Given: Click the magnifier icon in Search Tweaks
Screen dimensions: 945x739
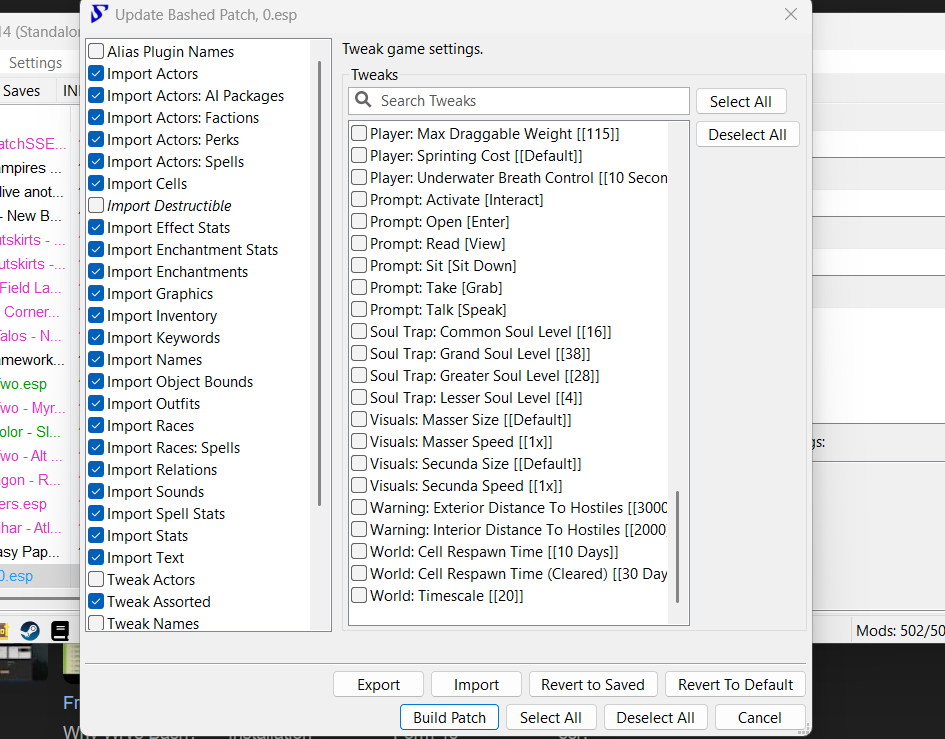Looking at the screenshot, I should coord(363,99).
